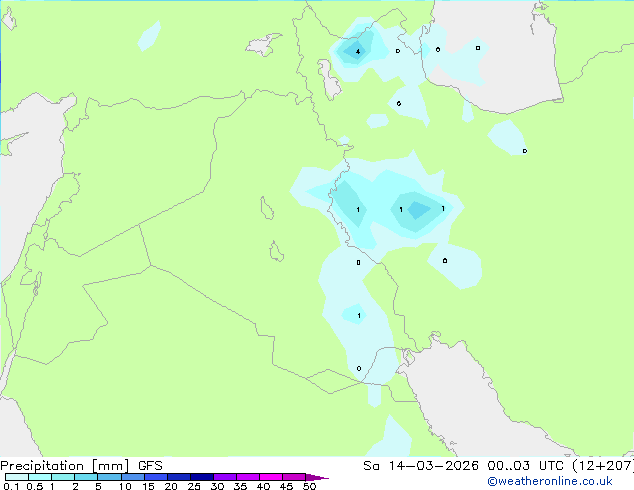
Task: Click the legend swatch between 0.5 and 1
Action: tap(40, 477)
